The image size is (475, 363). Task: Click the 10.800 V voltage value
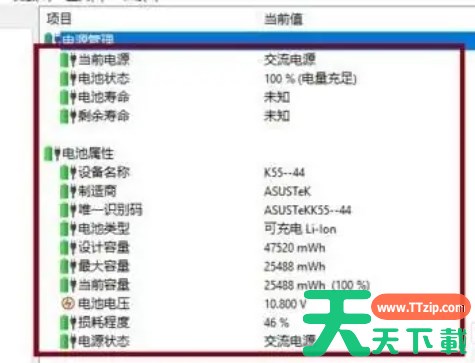(285, 304)
